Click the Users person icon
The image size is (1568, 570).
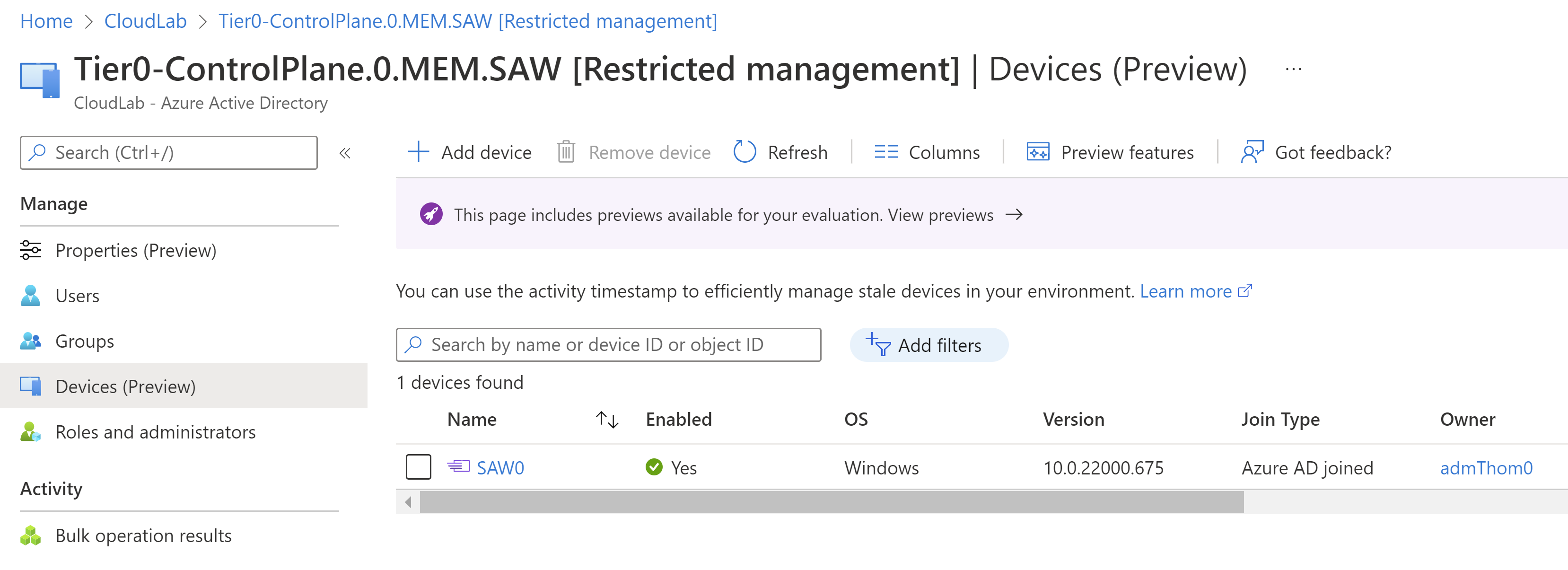coord(30,295)
